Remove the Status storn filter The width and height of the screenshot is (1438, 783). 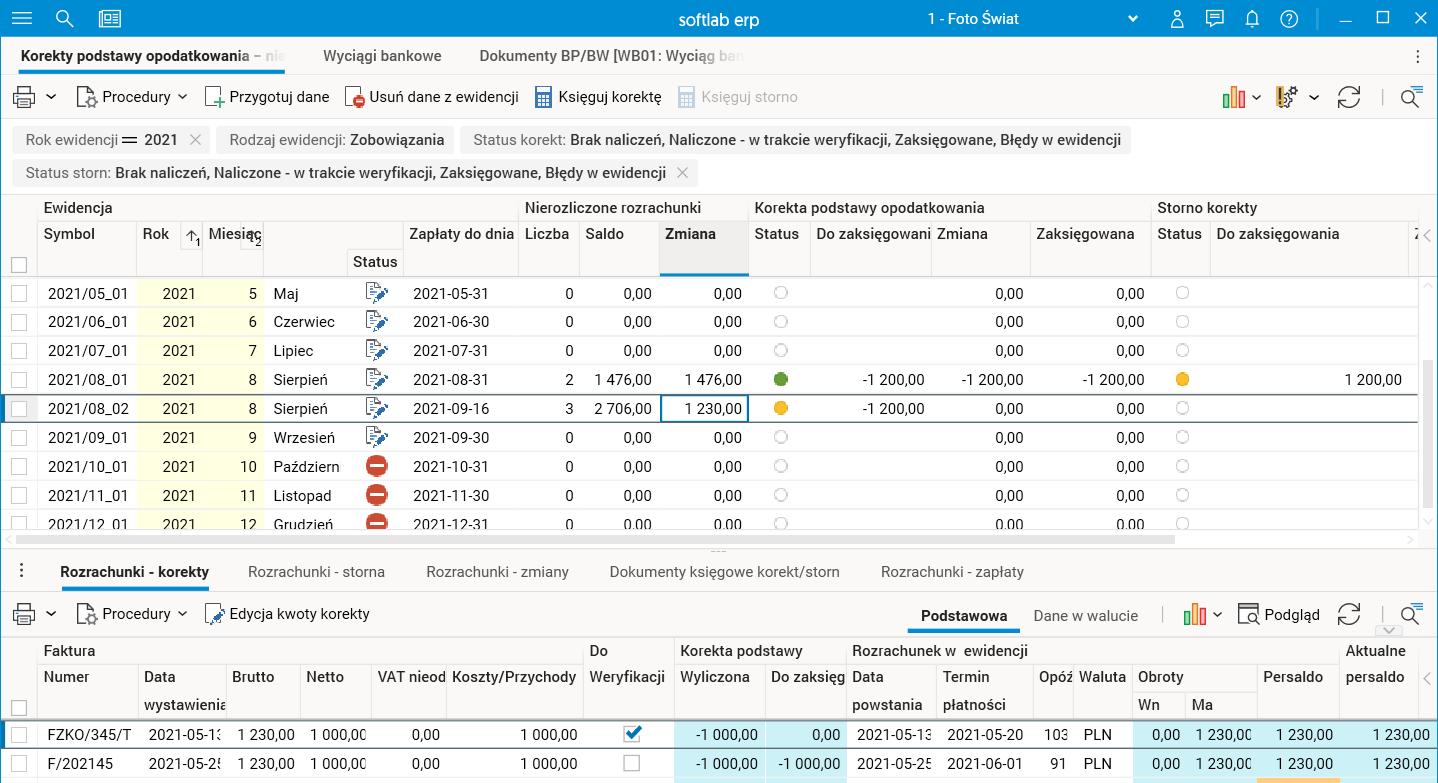tap(682, 173)
